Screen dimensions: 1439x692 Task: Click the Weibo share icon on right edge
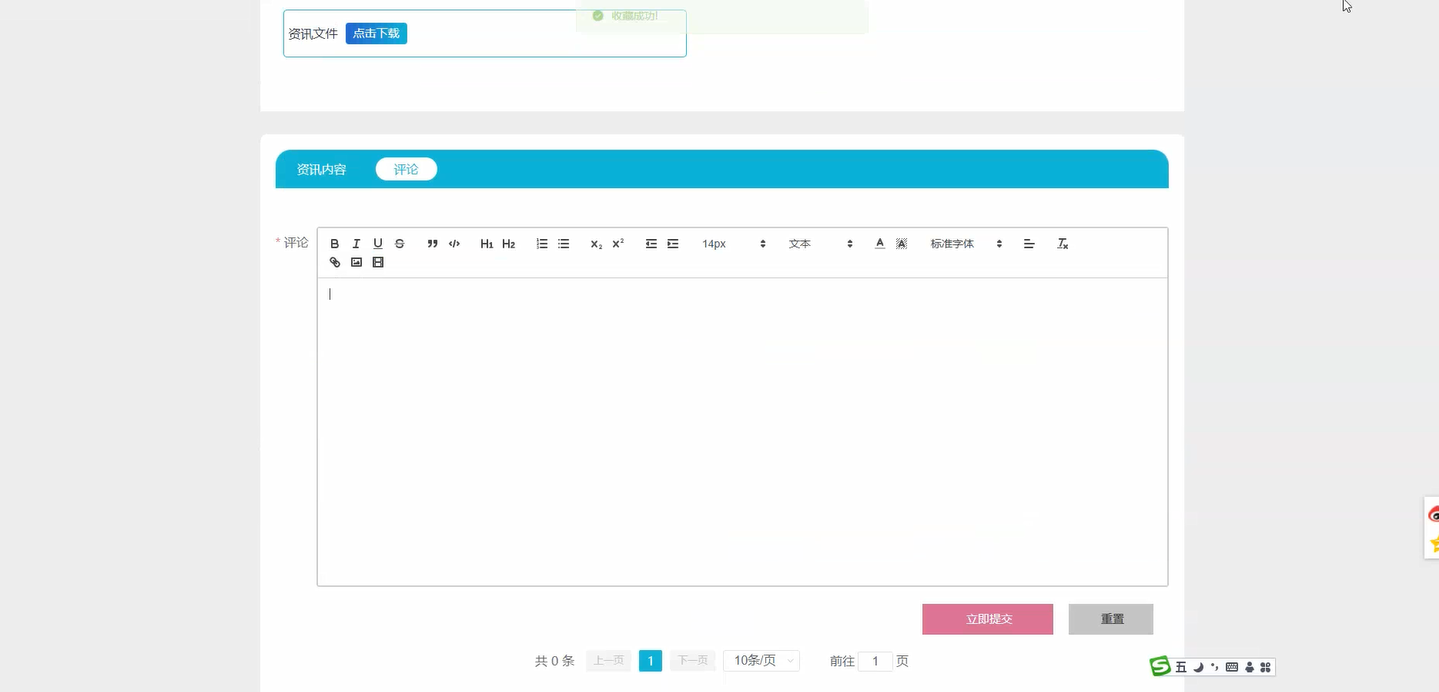pos(1433,514)
